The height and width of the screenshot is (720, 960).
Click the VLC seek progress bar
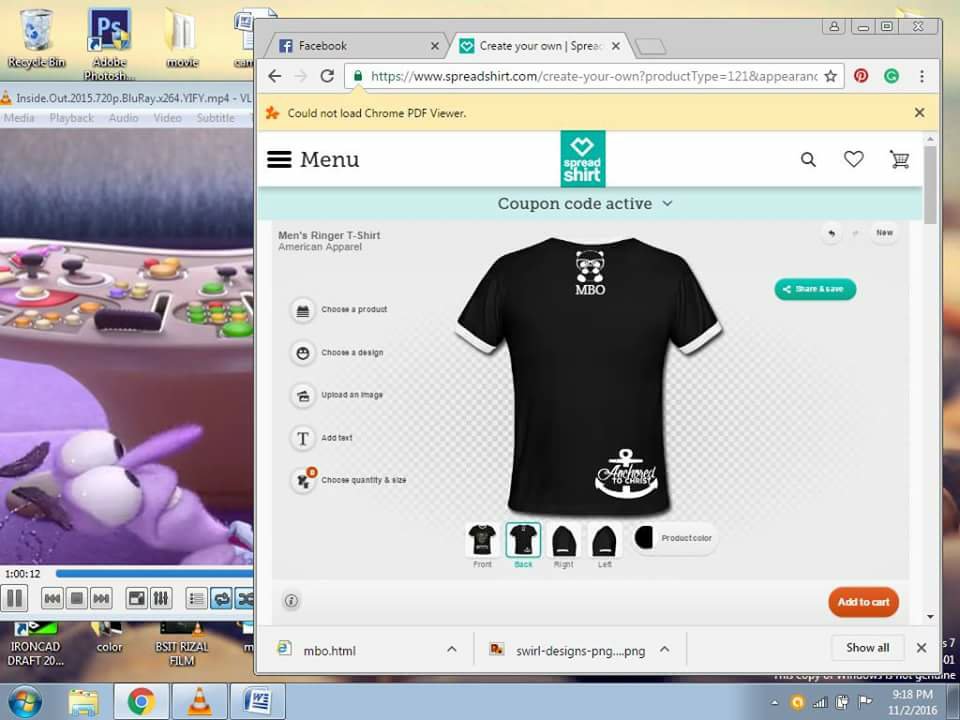[154, 574]
